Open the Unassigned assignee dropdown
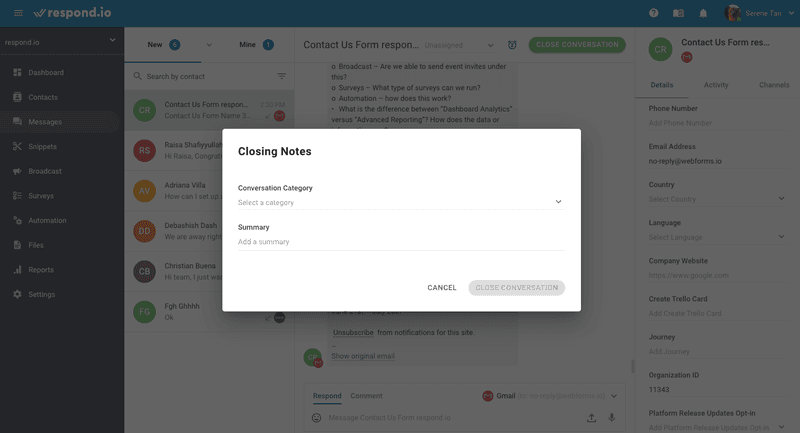 point(459,45)
